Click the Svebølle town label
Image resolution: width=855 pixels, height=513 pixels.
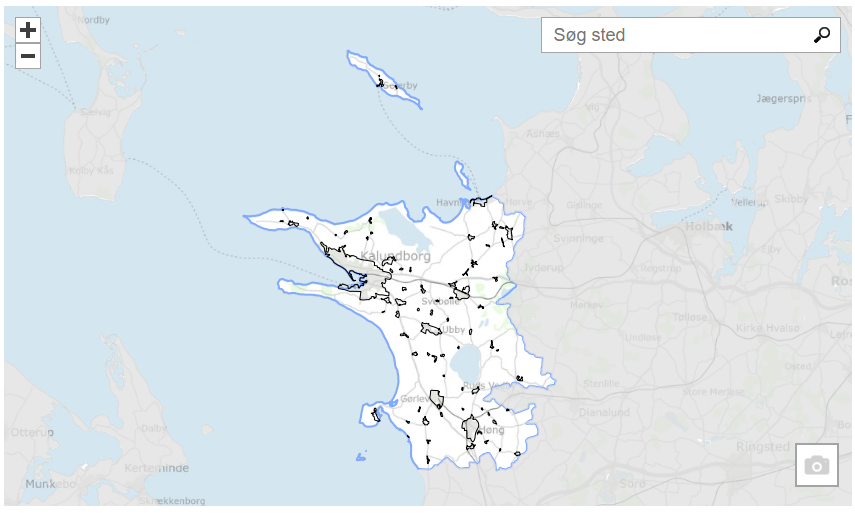click(x=441, y=300)
